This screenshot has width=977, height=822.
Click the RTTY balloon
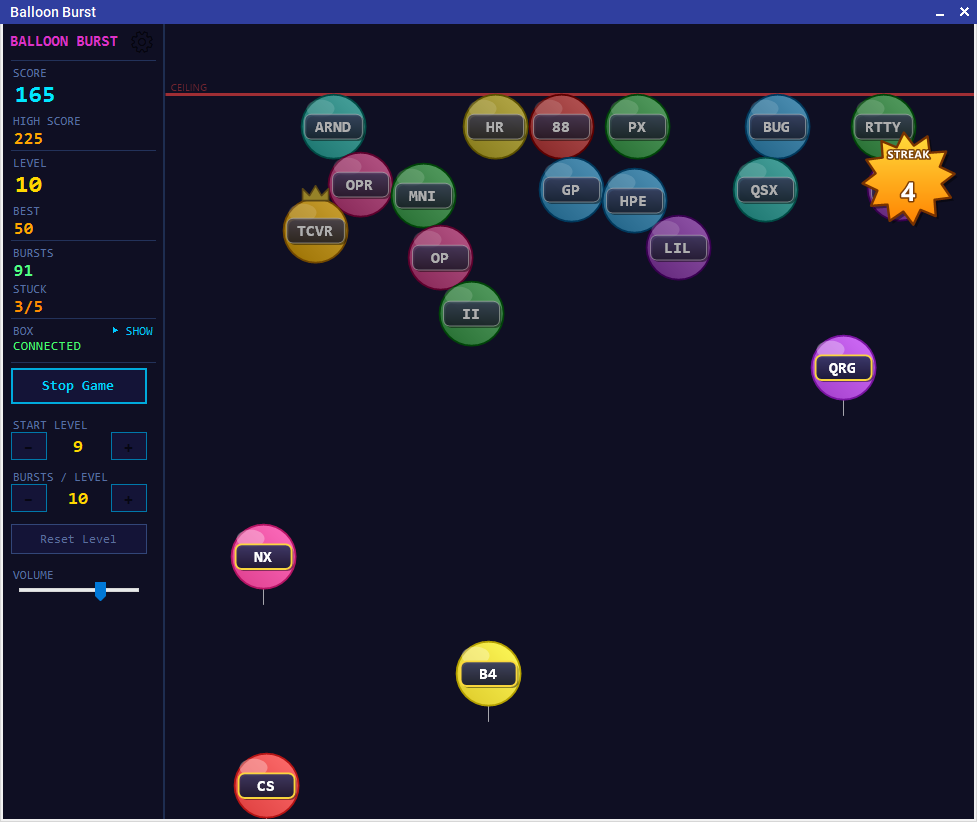883,127
